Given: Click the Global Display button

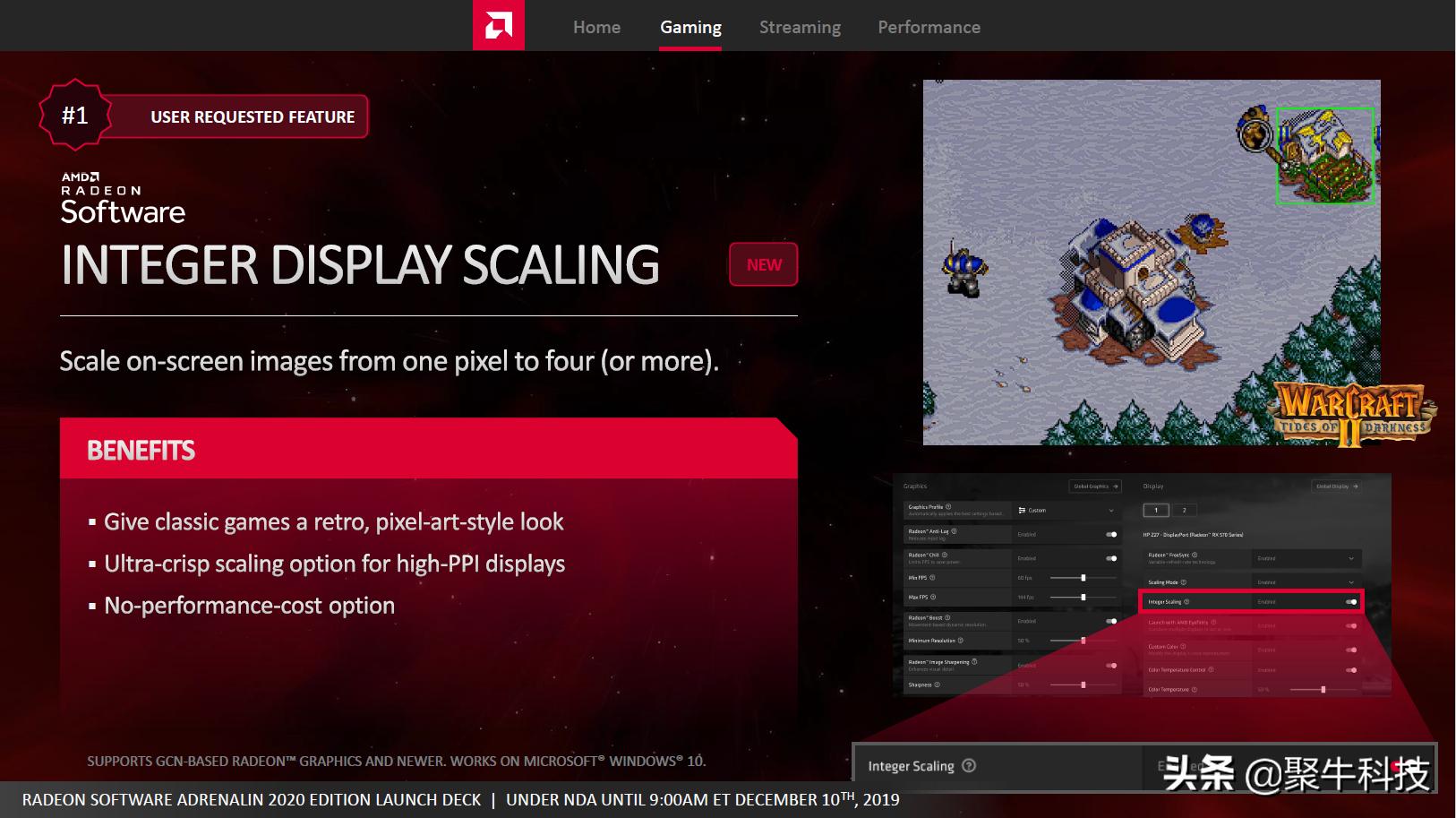Looking at the screenshot, I should click(1337, 486).
